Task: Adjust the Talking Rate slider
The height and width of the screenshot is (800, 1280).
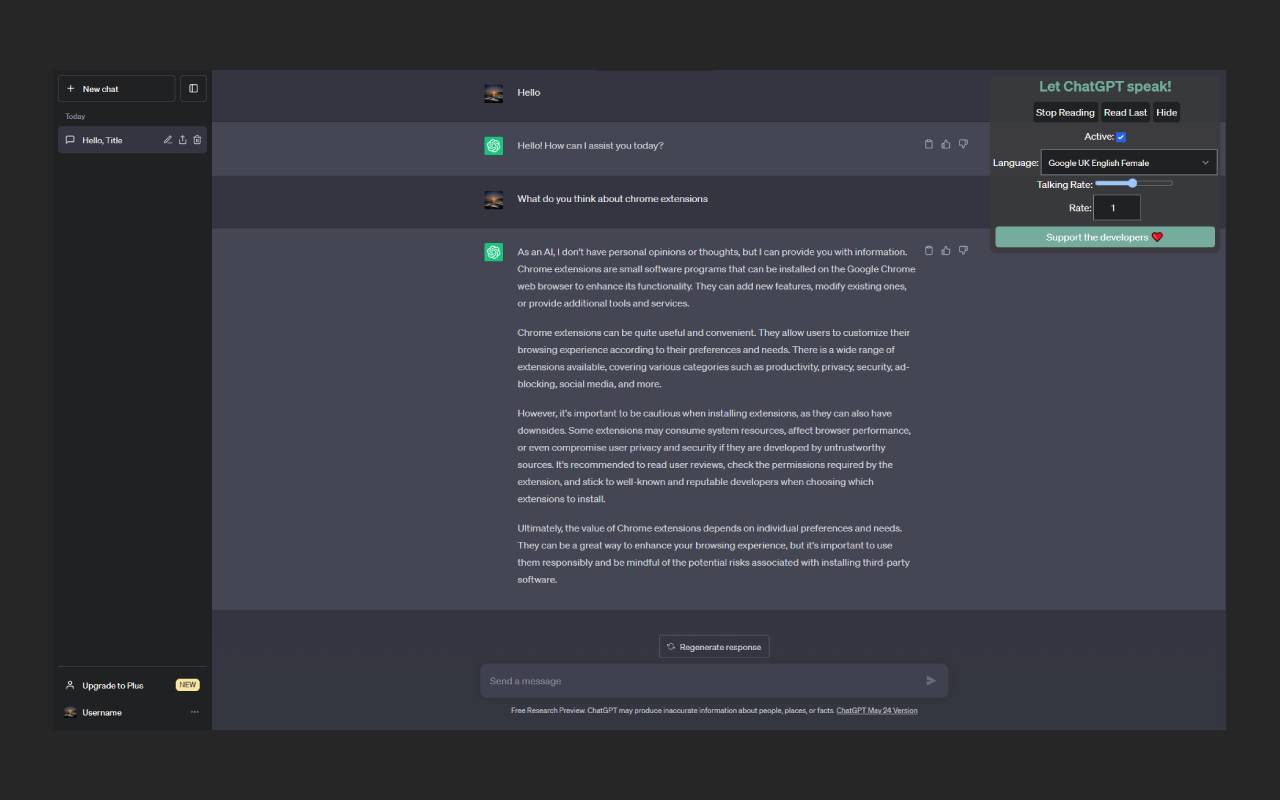Action: pos(1133,183)
